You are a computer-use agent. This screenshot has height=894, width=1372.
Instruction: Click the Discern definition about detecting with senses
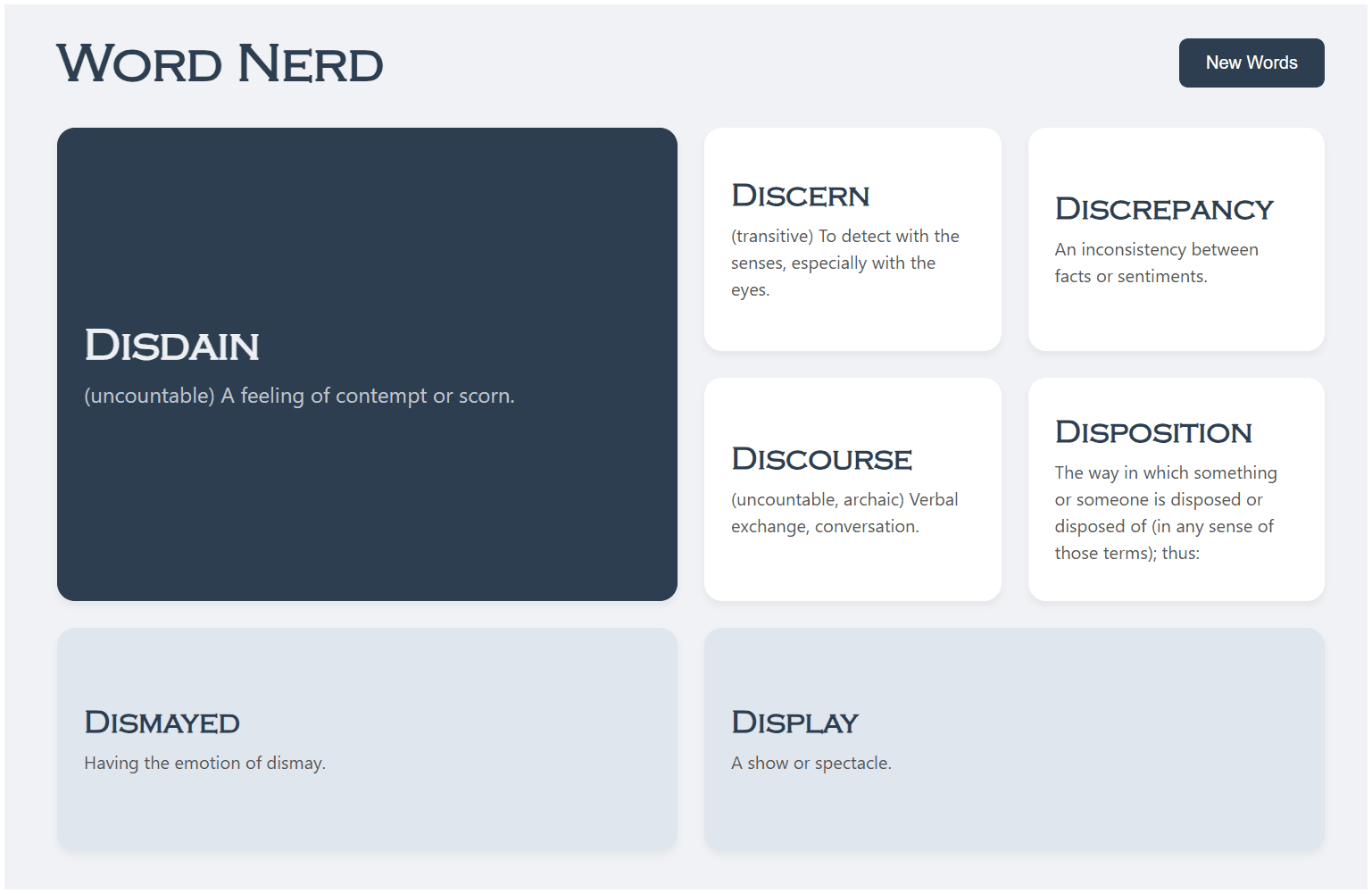[844, 263]
